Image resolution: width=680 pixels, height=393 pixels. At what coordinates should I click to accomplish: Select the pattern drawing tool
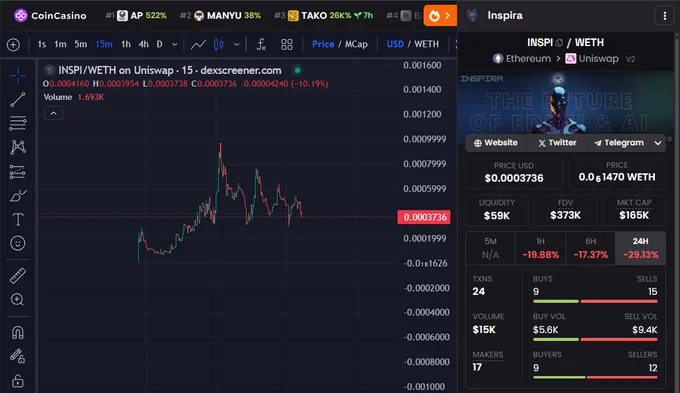click(18, 147)
